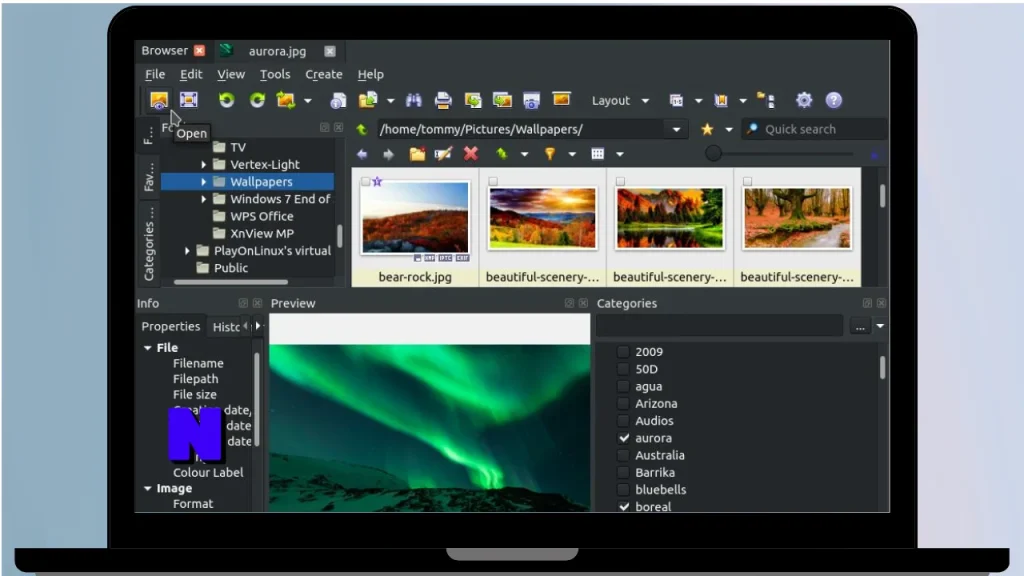Open the folder path history dropdown
Screen dimensions: 1024x576
(677, 129)
